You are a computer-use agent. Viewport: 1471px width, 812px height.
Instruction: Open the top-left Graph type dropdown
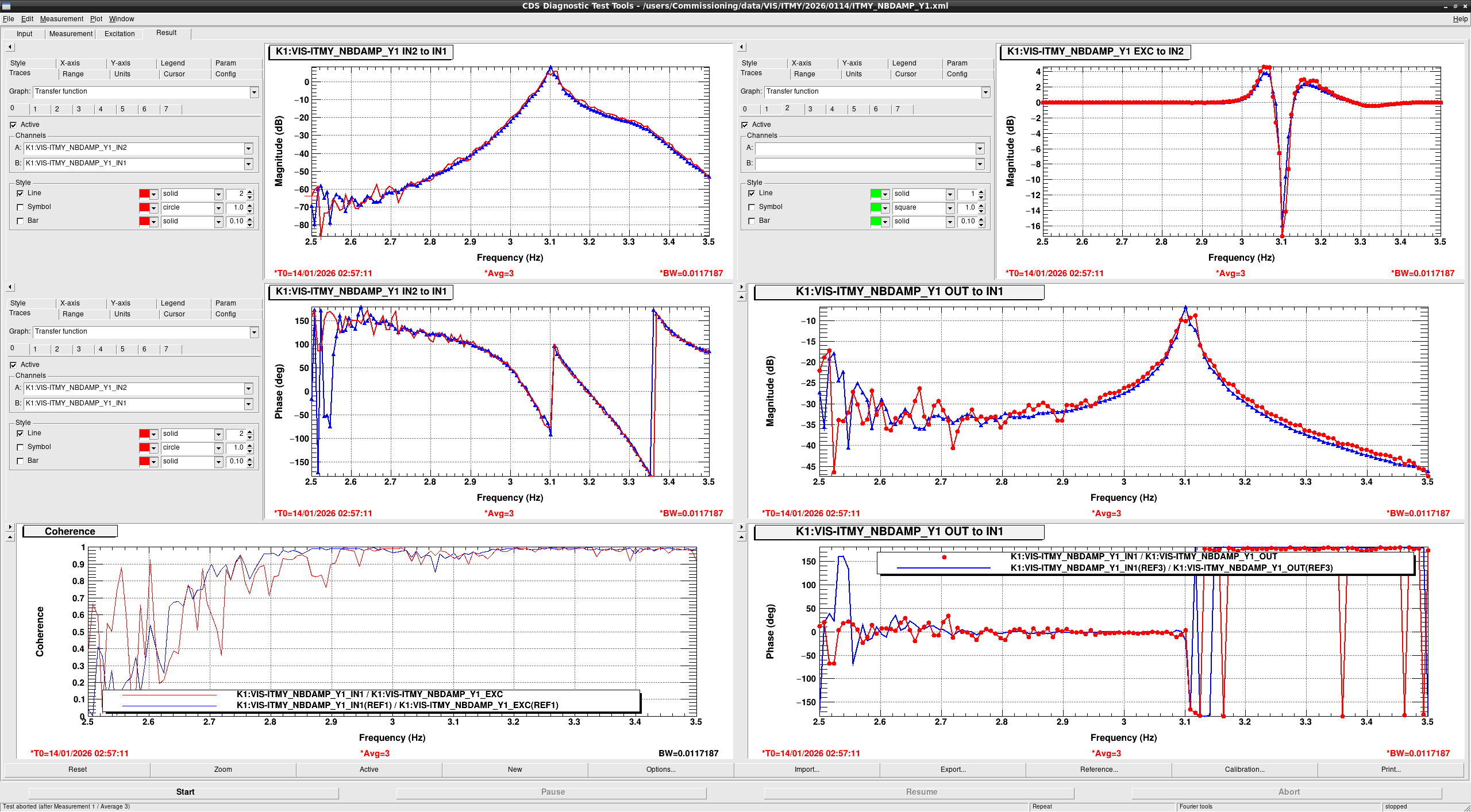(x=254, y=92)
